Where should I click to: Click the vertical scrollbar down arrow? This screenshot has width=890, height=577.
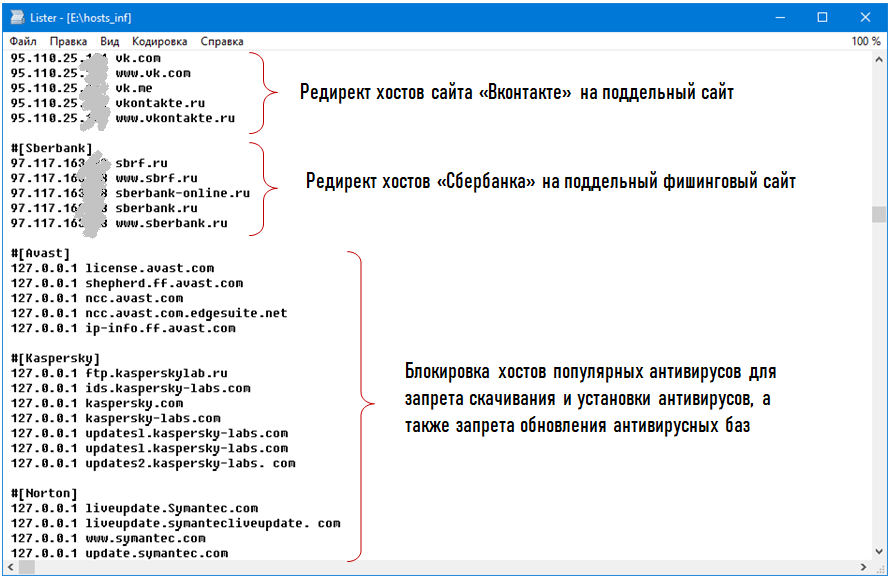[879, 551]
